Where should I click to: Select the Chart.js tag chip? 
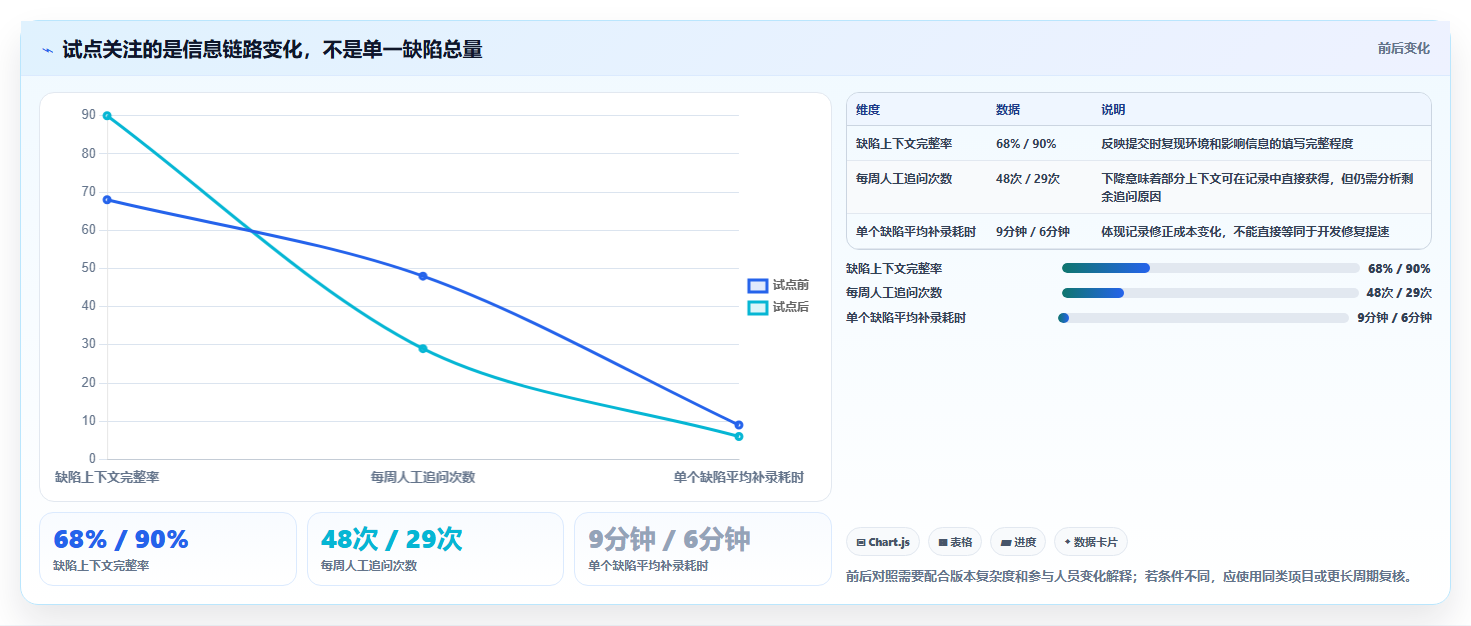(883, 542)
